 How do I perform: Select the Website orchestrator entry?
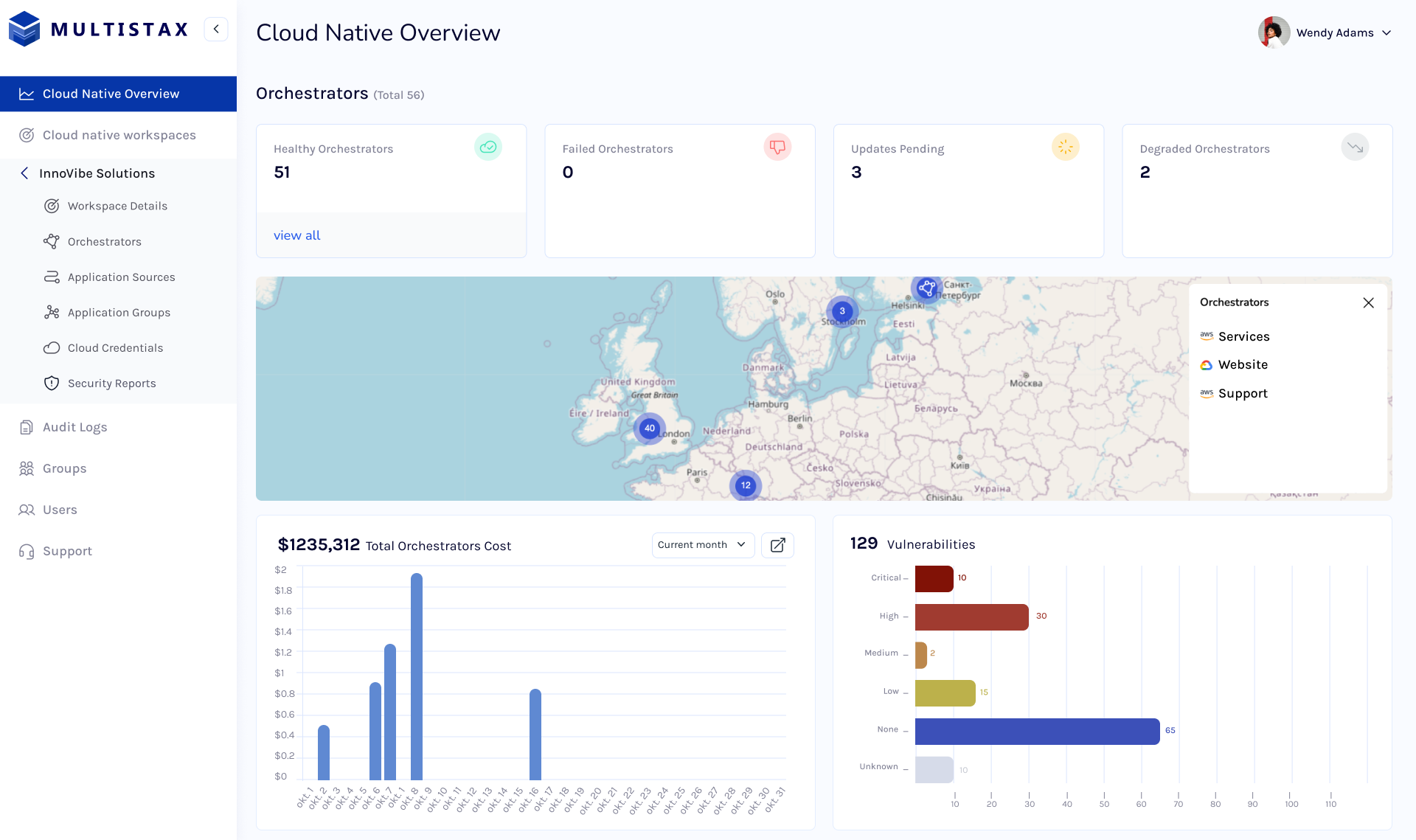tap(1243, 365)
